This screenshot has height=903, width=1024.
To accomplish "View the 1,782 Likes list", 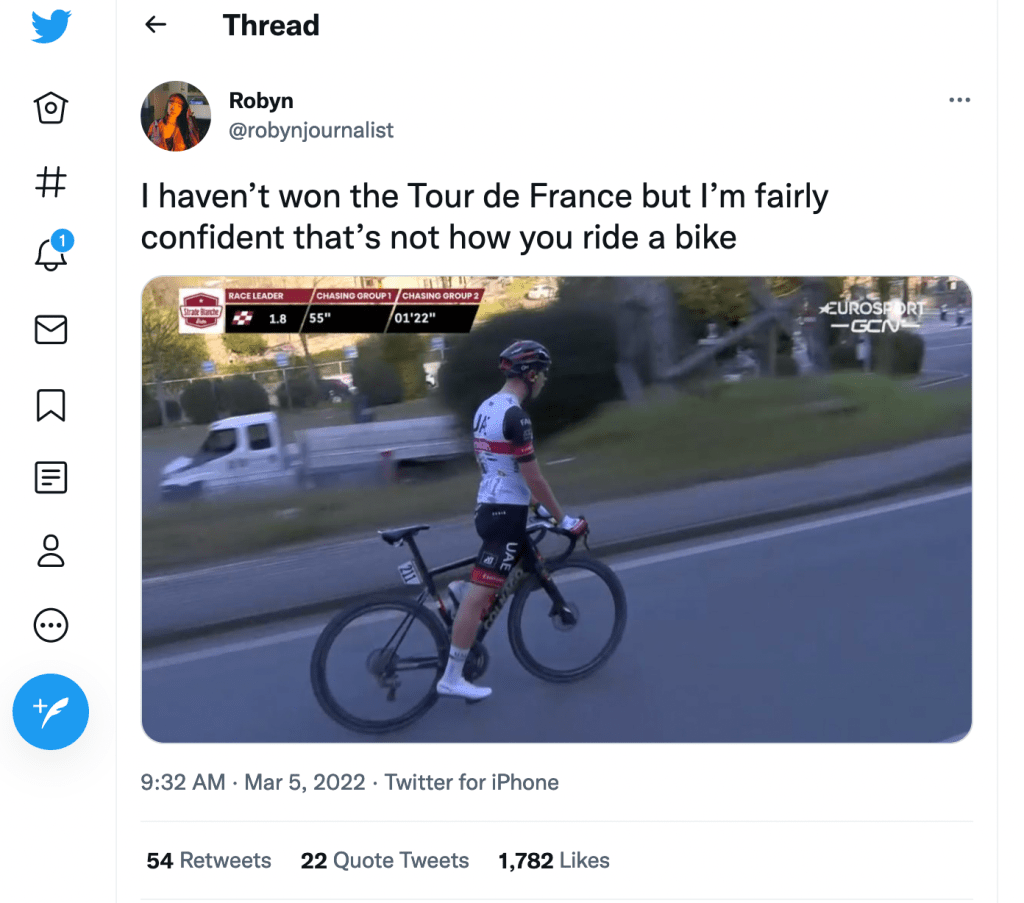I will (x=554, y=860).
